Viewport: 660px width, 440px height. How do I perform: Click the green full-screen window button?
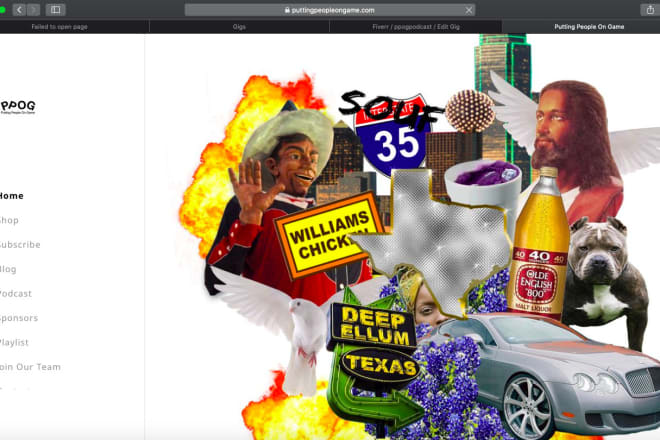click(x=2, y=10)
